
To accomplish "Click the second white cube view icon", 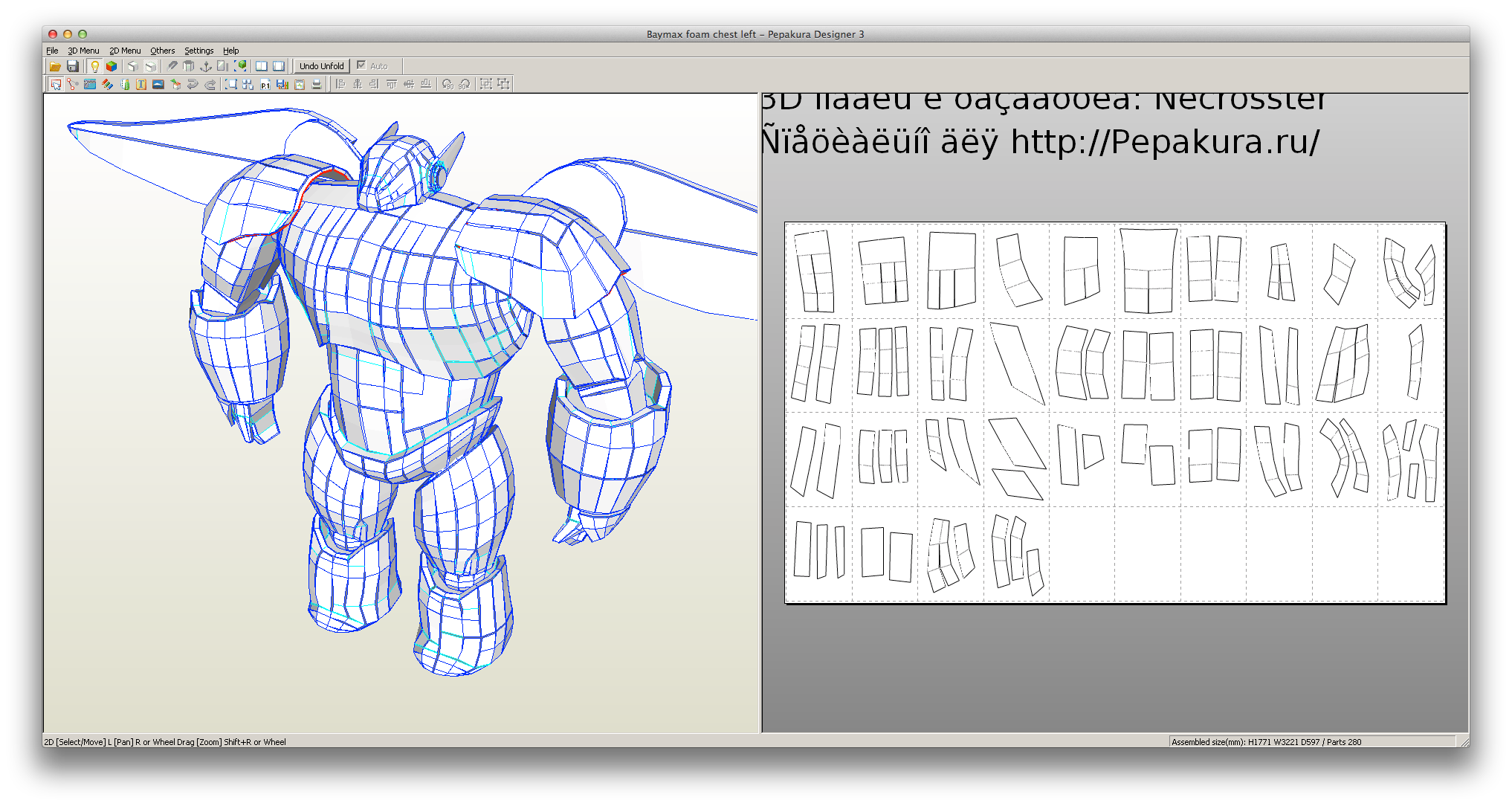I will coord(151,66).
